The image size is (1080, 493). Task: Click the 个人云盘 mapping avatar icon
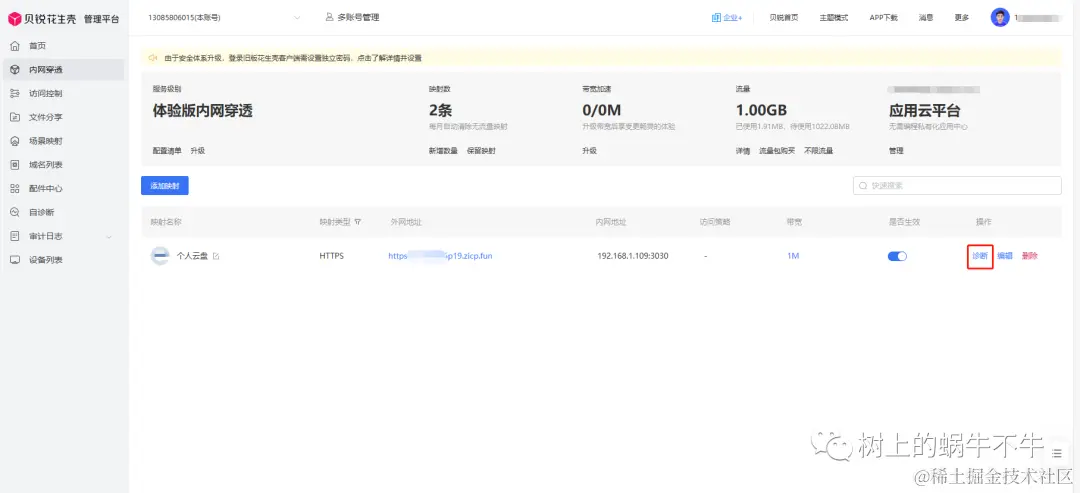160,255
